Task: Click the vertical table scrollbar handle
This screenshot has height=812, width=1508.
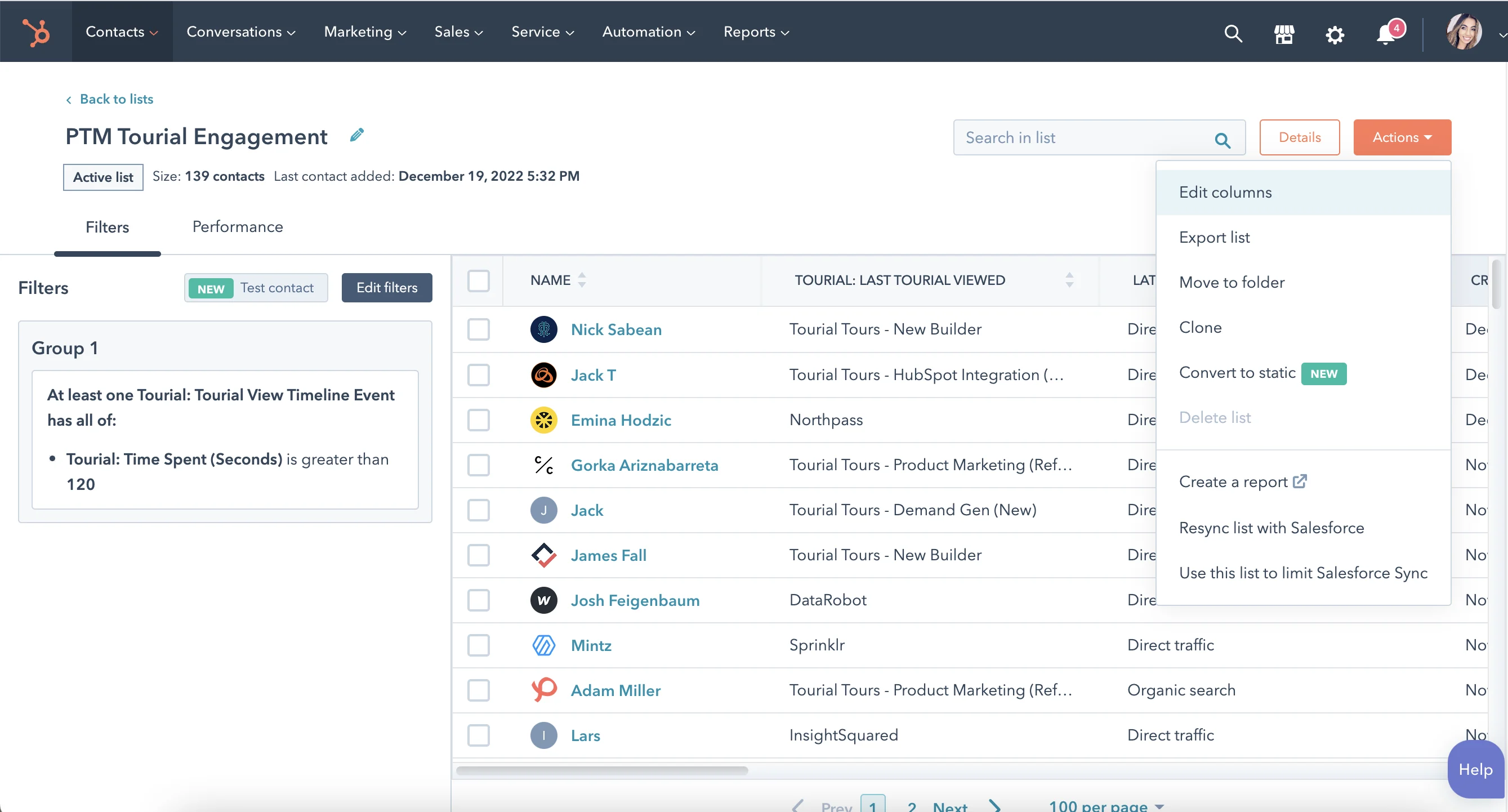Action: (x=1496, y=284)
